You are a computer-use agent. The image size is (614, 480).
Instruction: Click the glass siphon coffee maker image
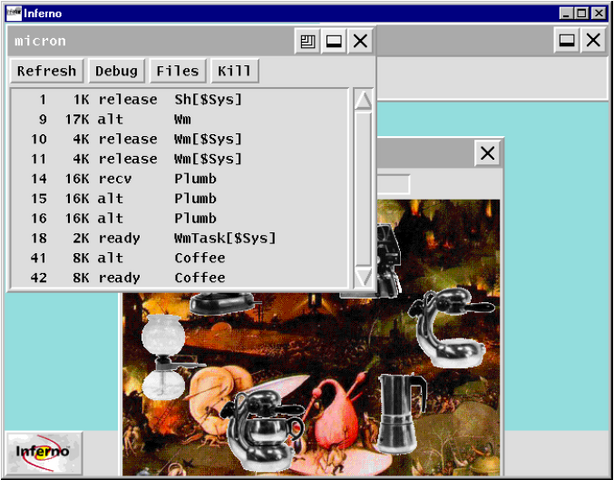164,356
